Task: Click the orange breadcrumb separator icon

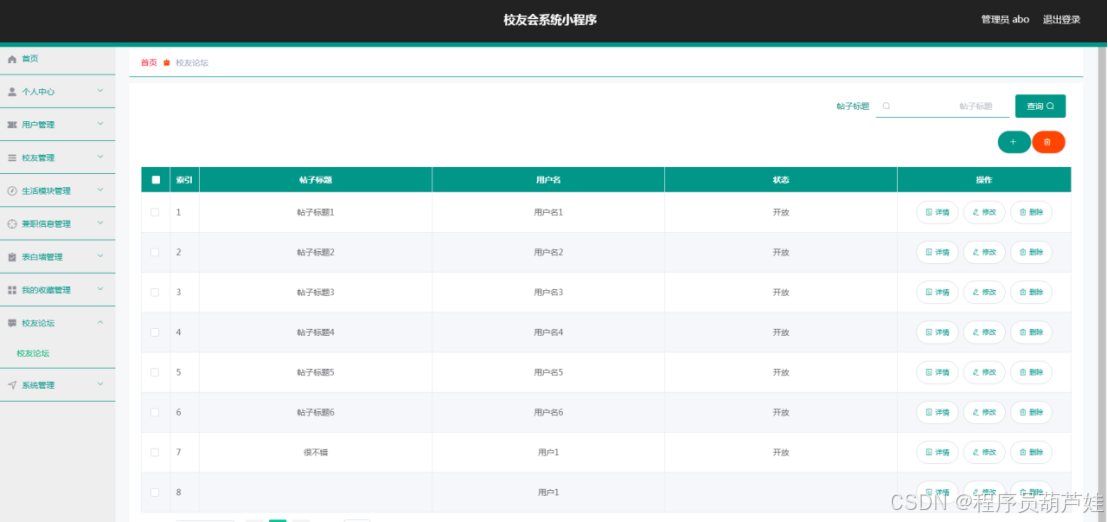Action: [167, 63]
